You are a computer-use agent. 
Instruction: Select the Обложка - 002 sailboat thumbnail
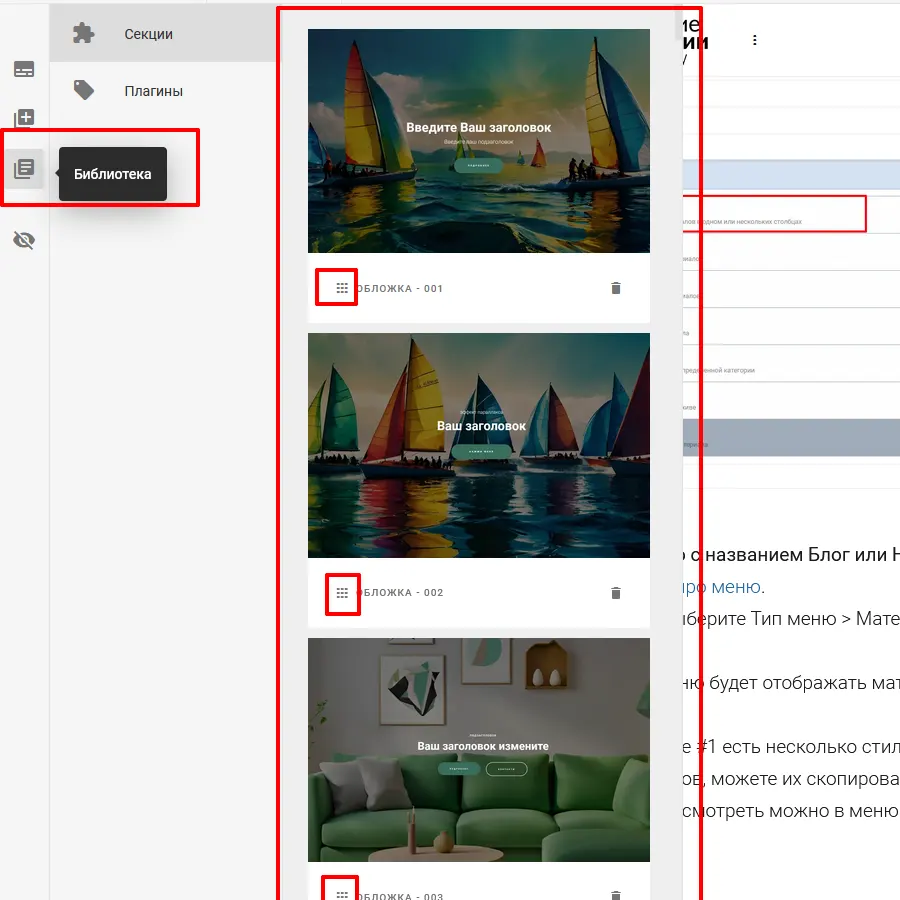click(478, 445)
